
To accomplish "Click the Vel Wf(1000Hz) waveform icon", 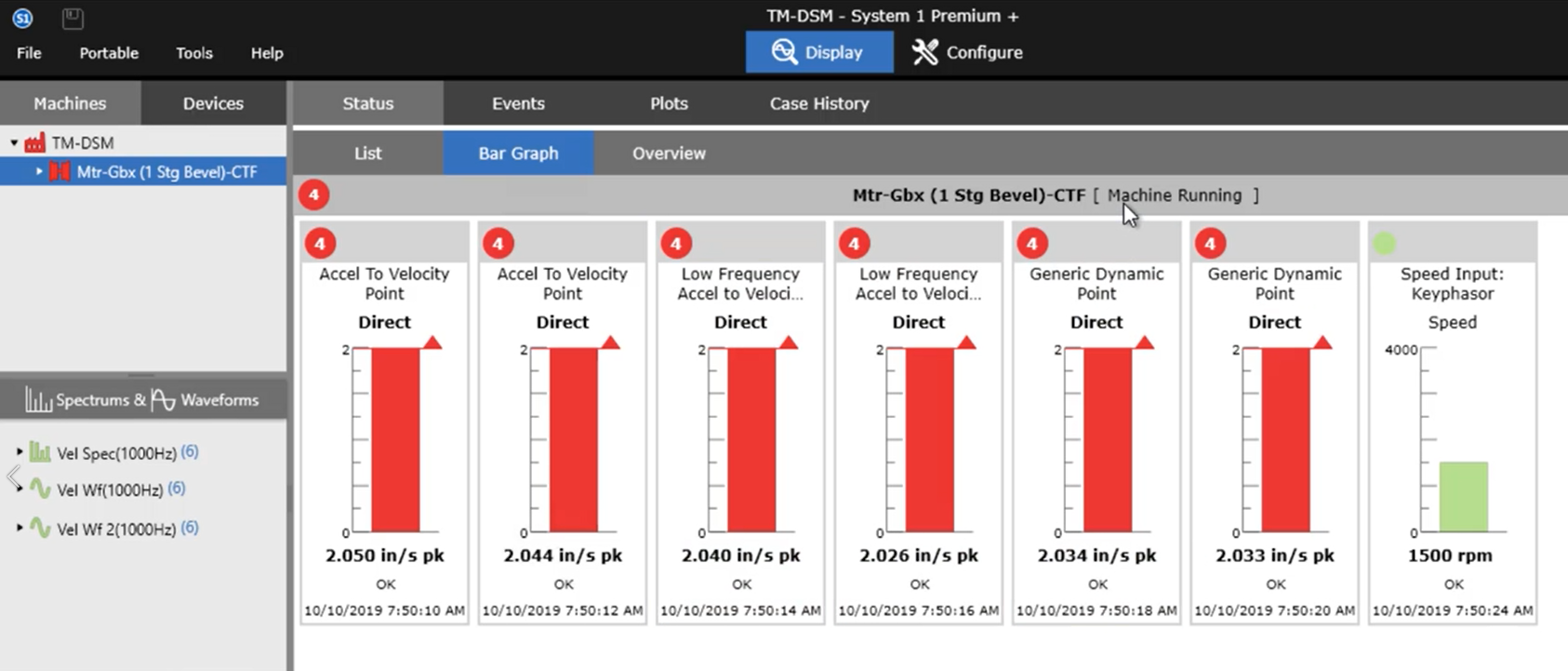I will pos(40,488).
